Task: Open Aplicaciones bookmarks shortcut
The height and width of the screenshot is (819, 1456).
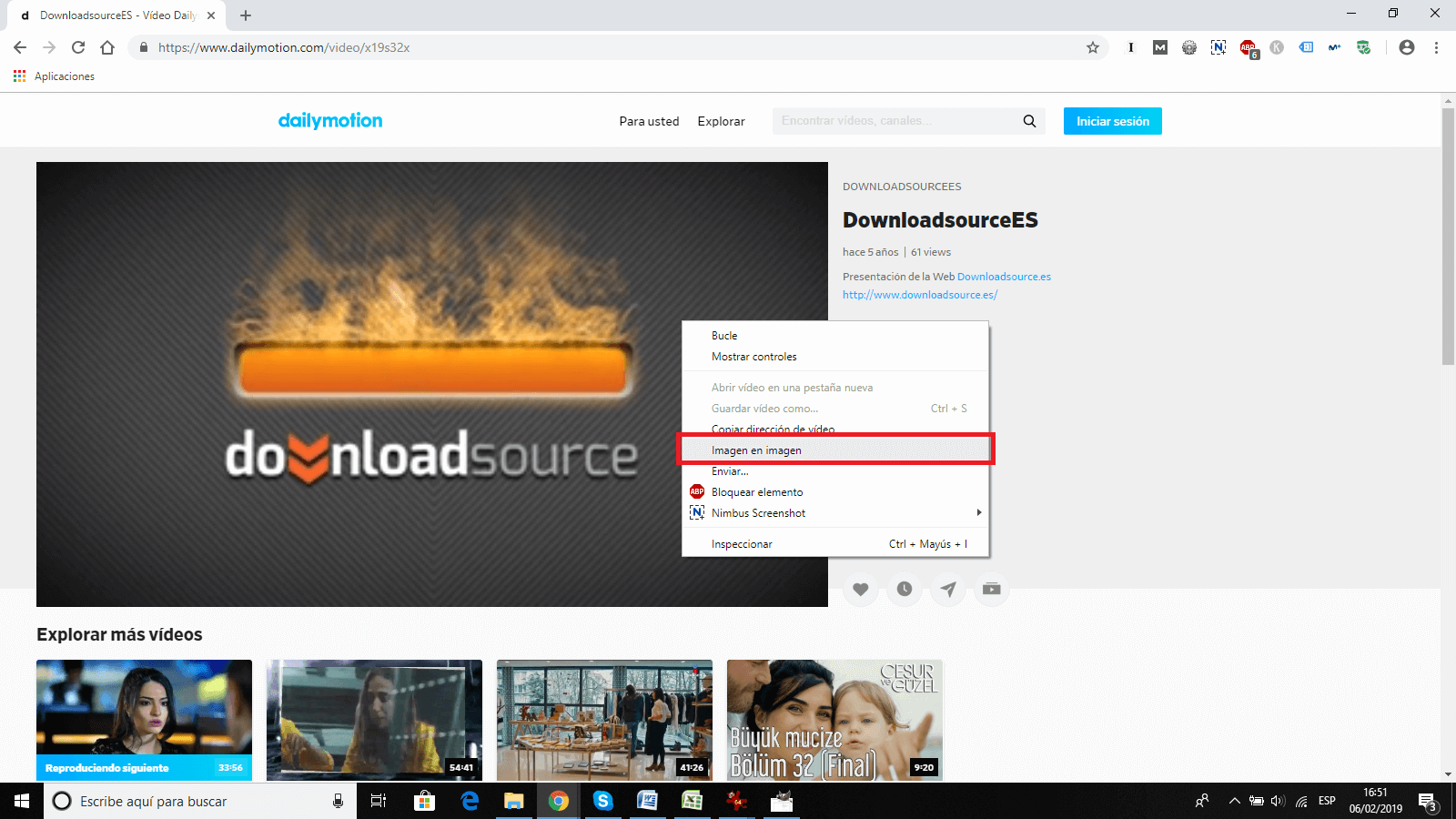Action: (x=54, y=76)
